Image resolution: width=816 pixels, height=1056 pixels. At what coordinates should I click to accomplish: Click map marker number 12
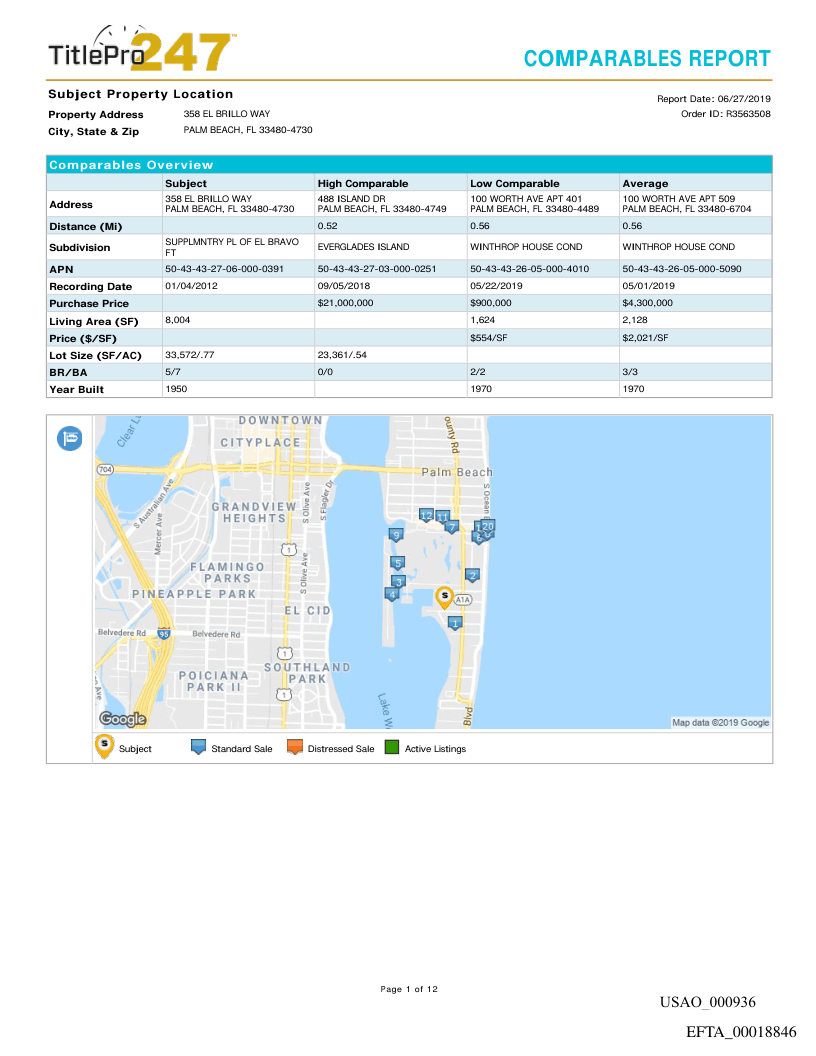[426, 515]
